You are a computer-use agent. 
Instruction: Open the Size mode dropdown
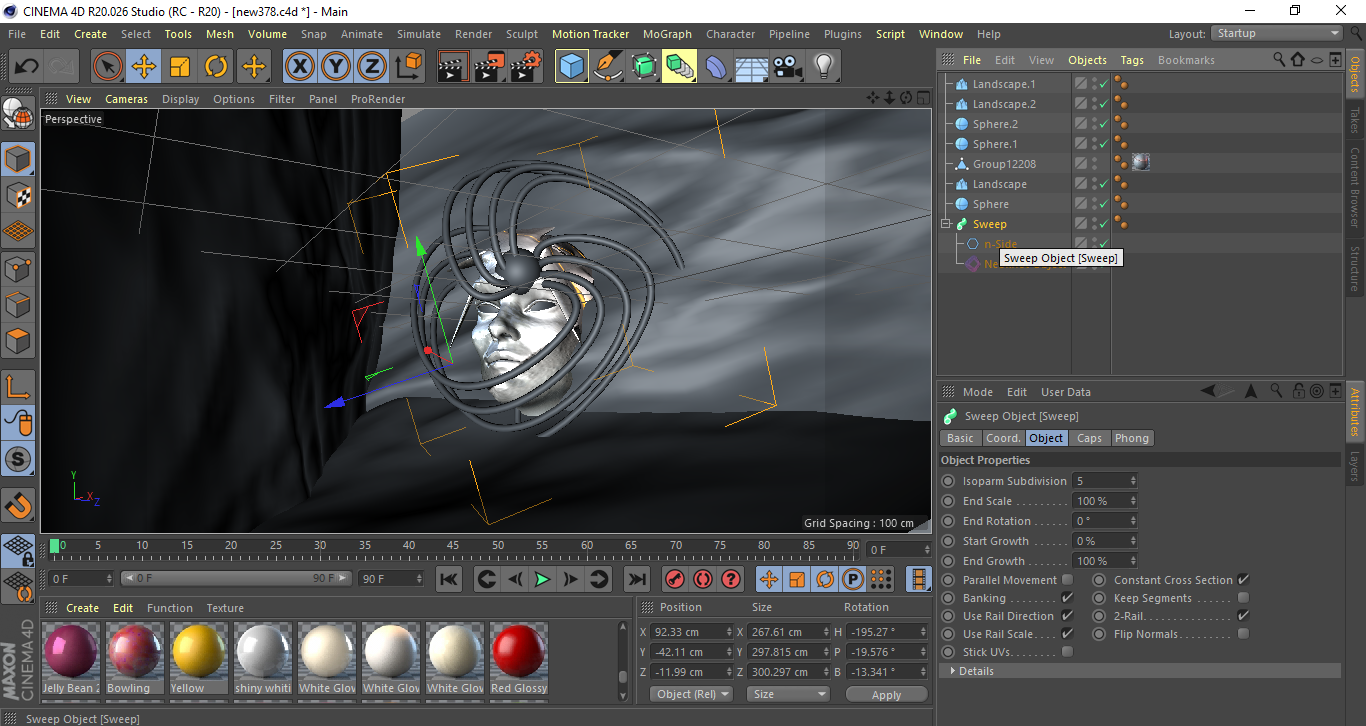point(790,694)
